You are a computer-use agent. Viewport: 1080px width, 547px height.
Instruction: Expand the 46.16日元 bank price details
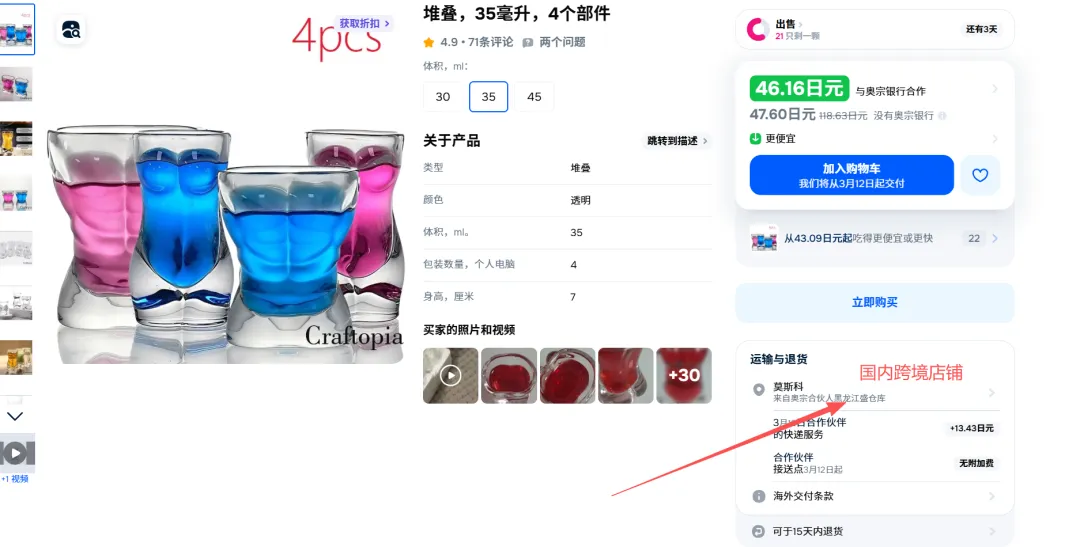point(994,89)
